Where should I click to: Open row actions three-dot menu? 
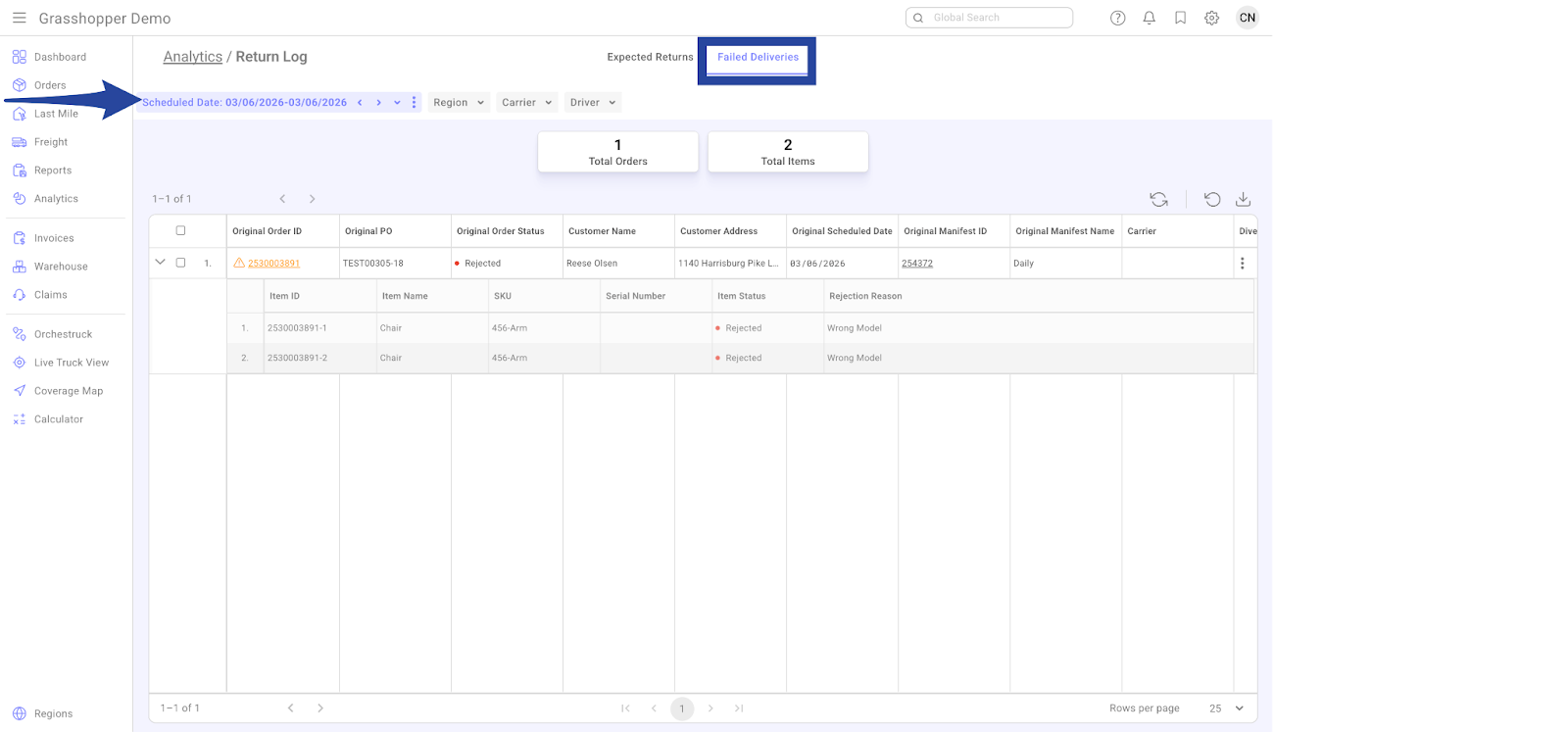click(1242, 263)
